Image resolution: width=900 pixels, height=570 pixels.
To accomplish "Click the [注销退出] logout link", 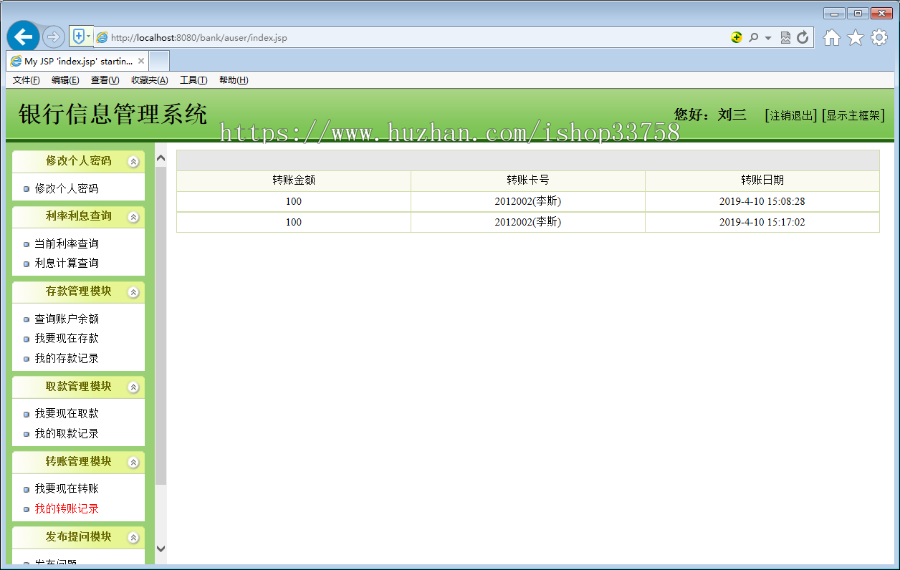I will (790, 115).
